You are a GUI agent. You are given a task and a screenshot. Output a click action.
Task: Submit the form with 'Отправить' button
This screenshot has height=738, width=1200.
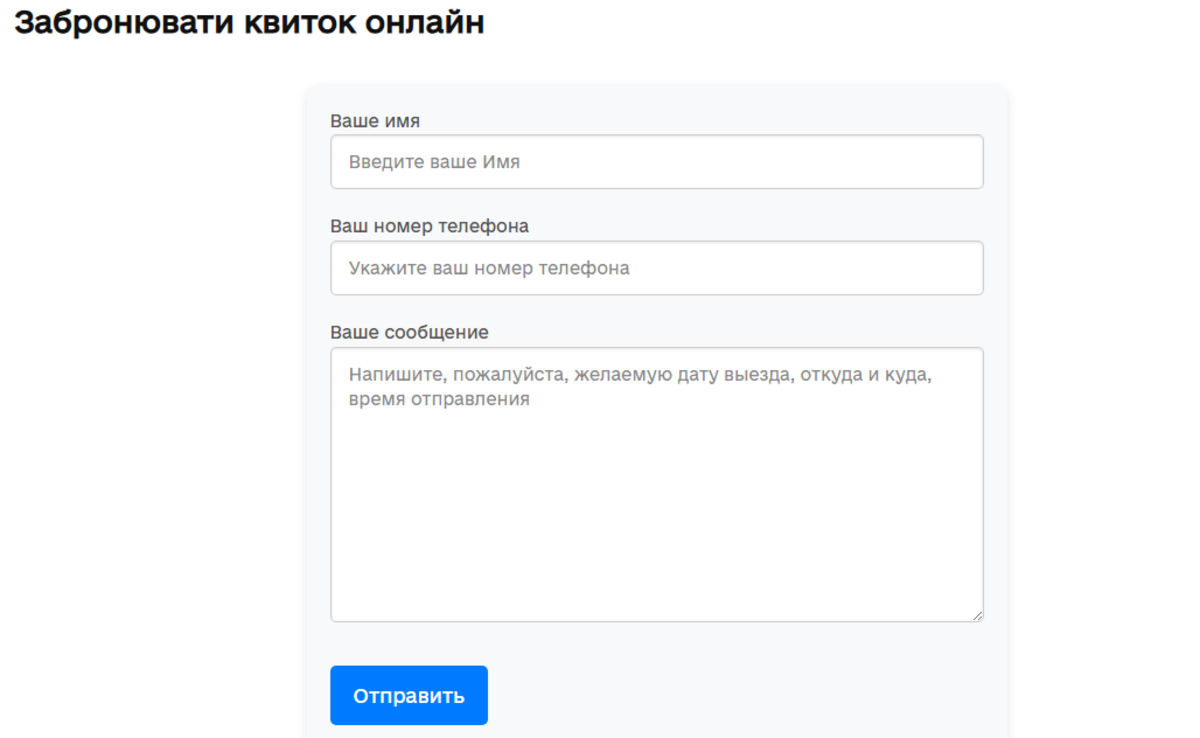pos(409,695)
